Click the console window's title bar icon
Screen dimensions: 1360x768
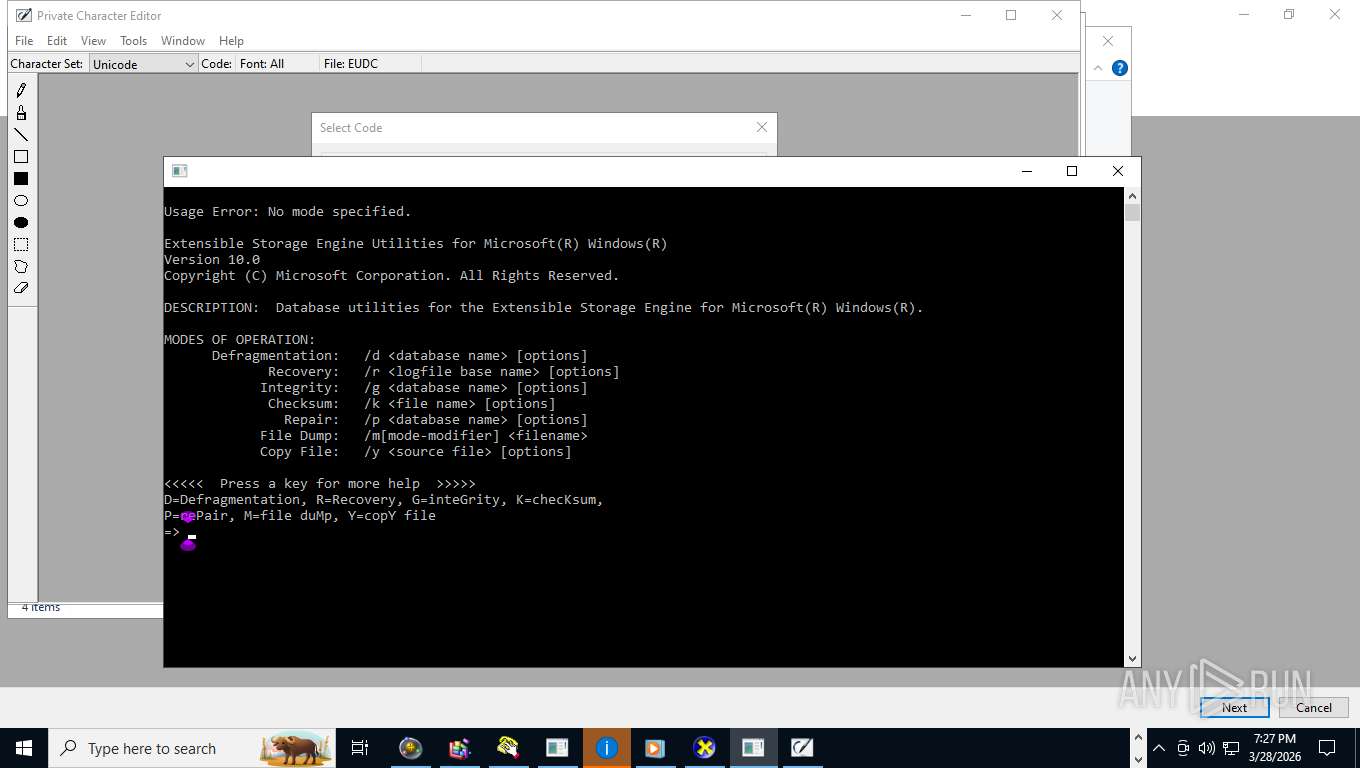click(180, 171)
